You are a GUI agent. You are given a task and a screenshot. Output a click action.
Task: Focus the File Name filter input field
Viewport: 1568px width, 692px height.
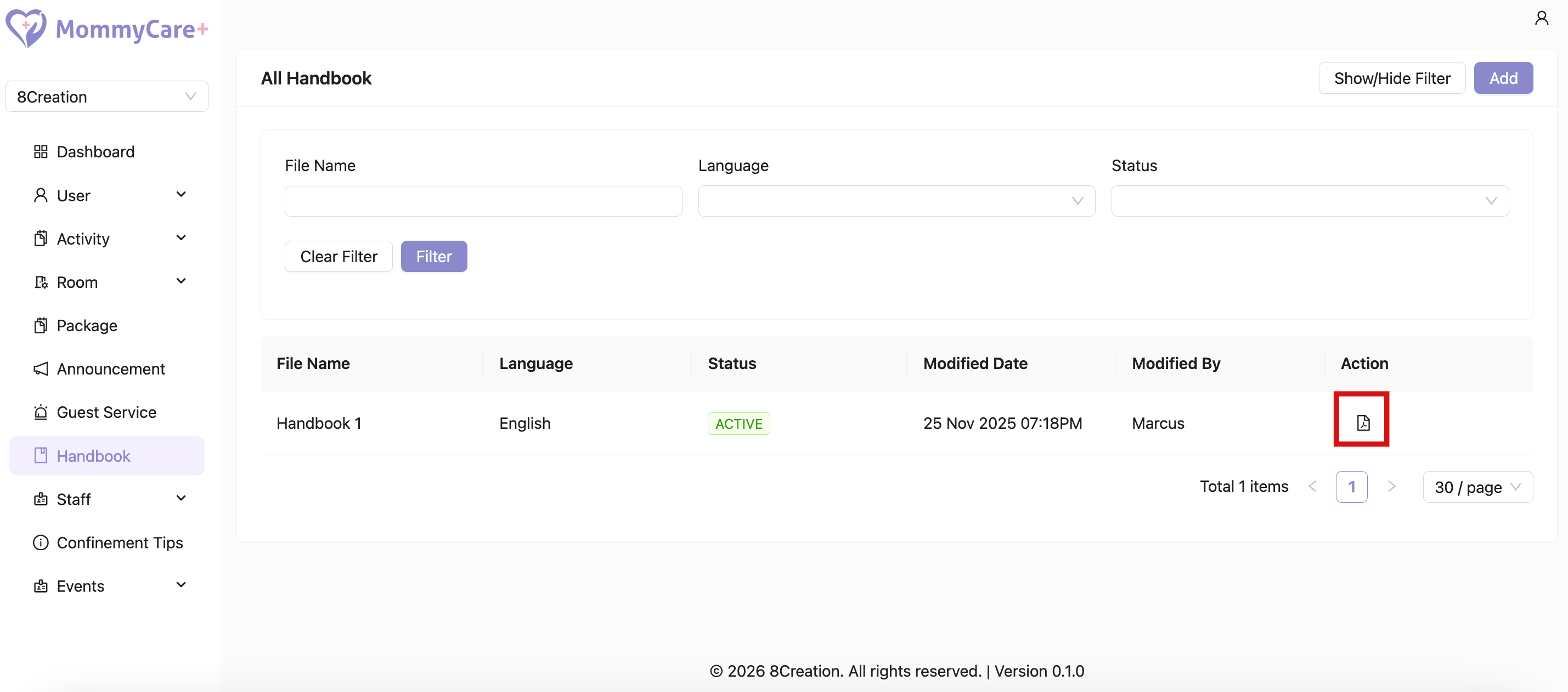point(483,201)
